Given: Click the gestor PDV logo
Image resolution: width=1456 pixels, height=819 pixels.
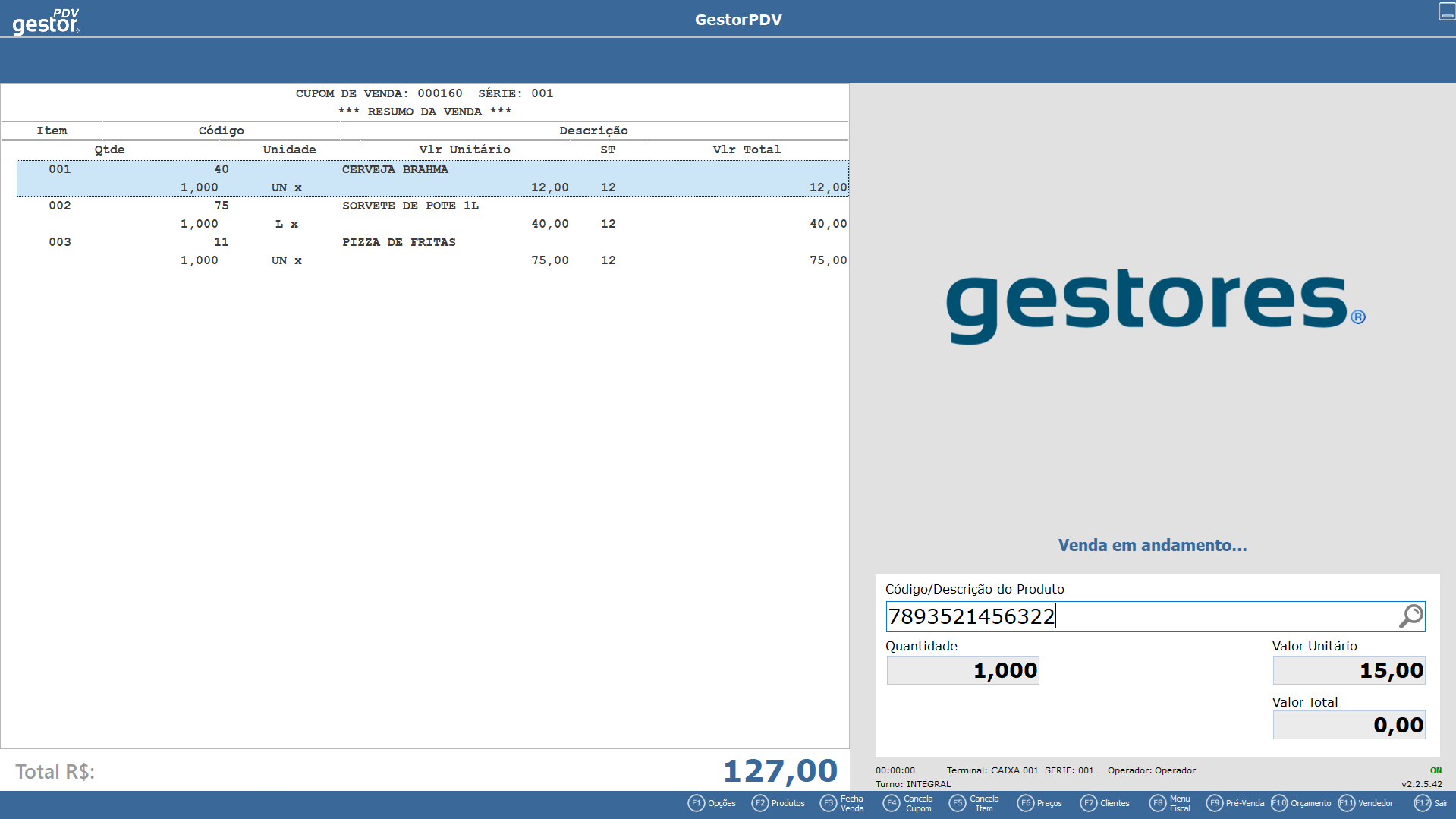Looking at the screenshot, I should point(44,19).
